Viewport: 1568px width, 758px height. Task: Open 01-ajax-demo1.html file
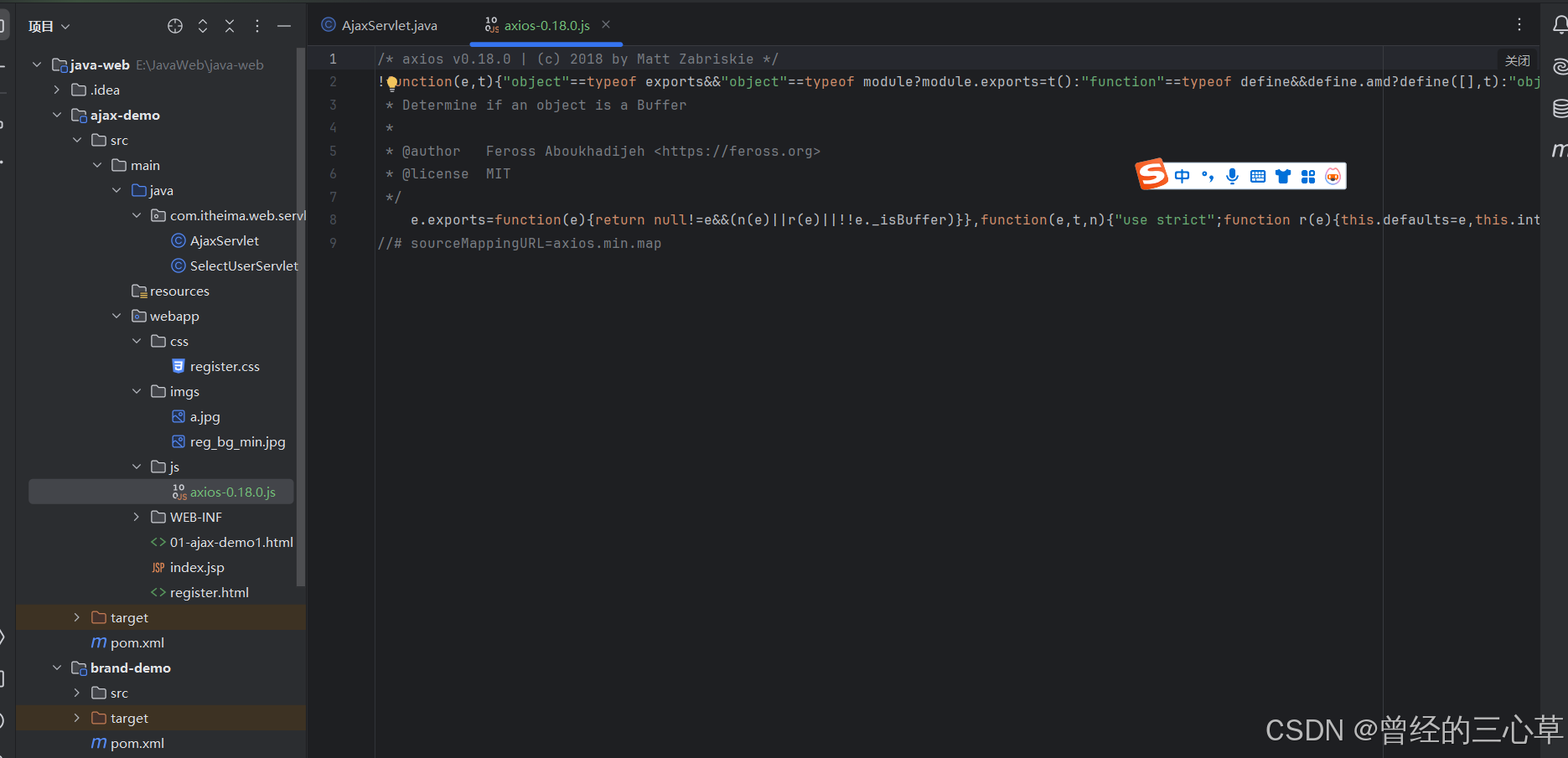(221, 542)
